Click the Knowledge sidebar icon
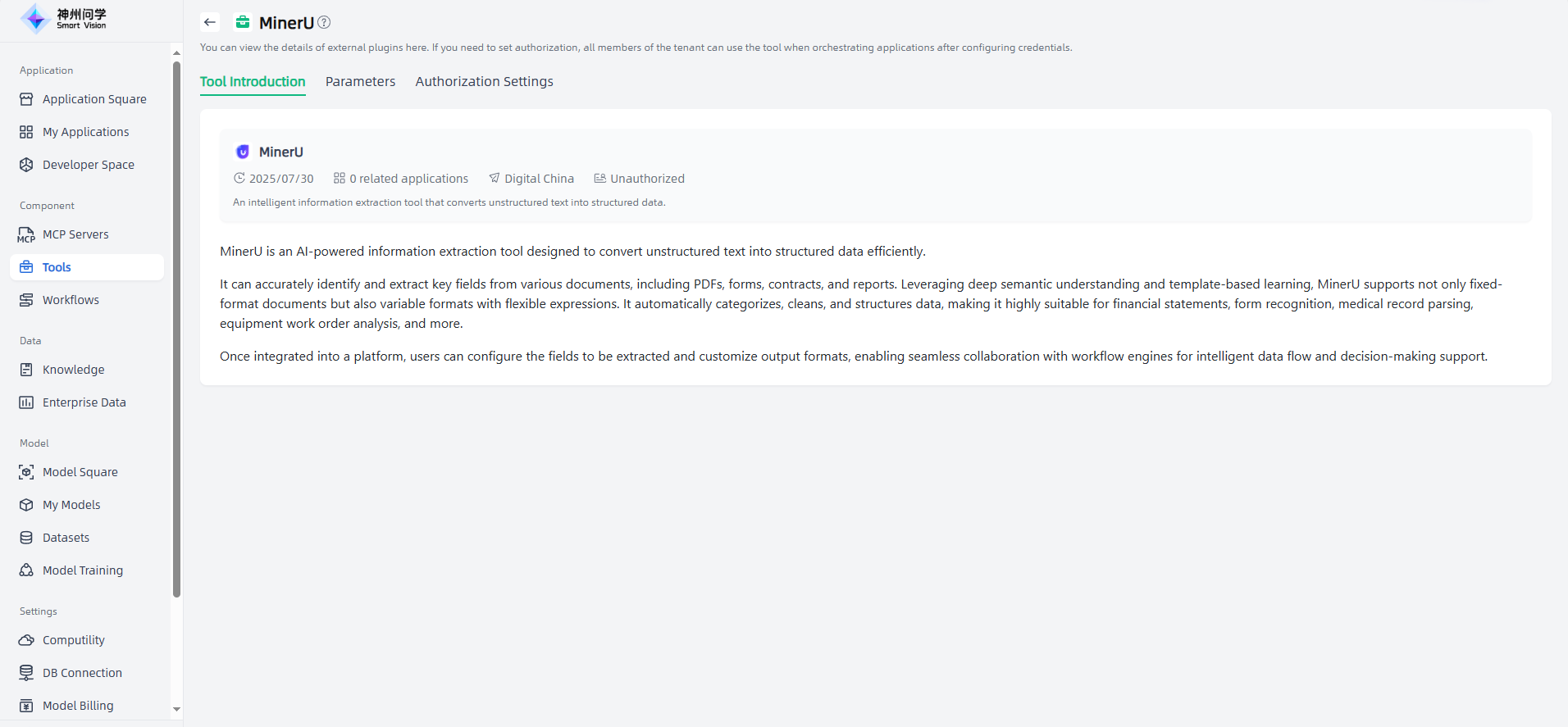Screen dimensions: 1568x727 [26, 370]
